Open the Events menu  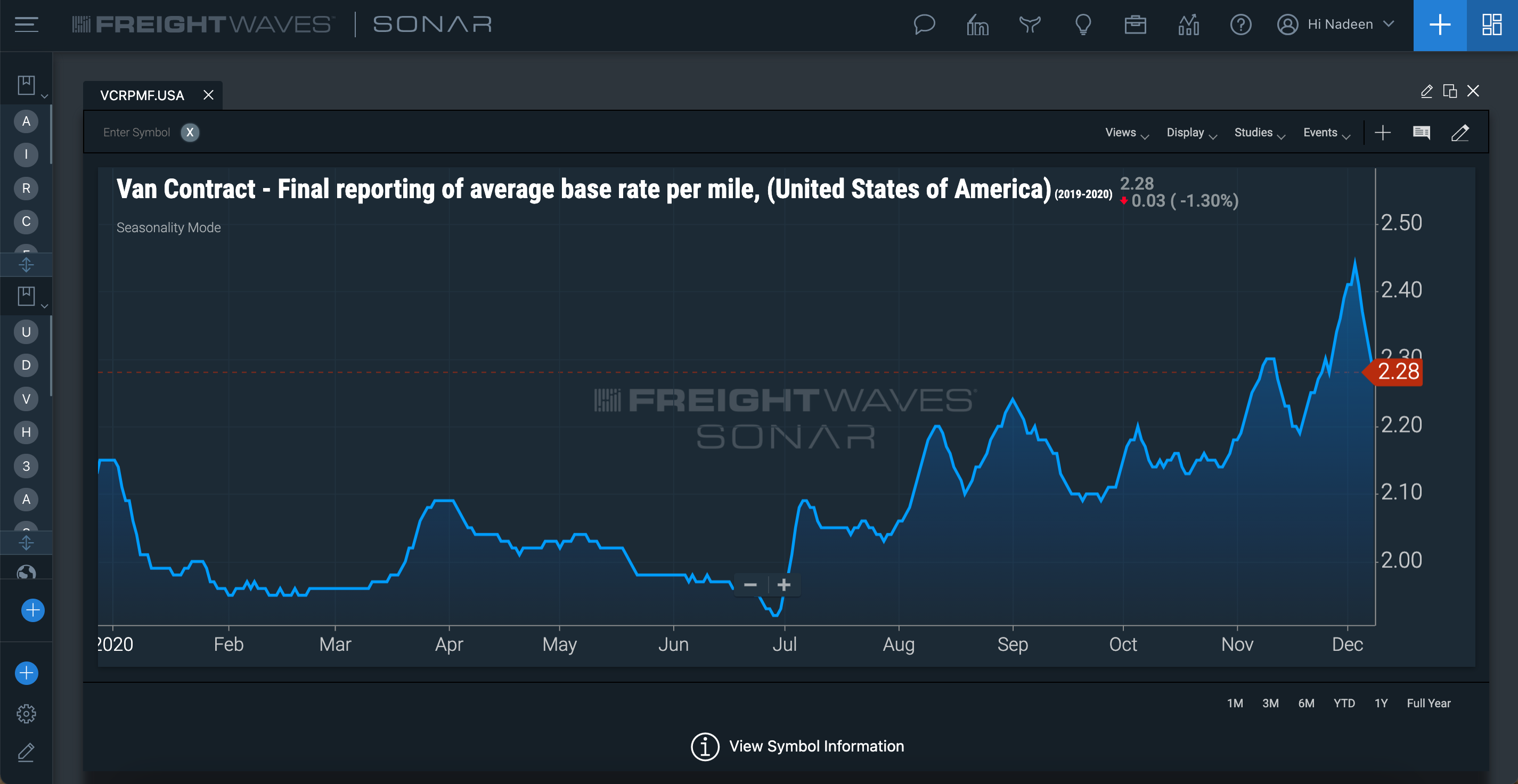(x=1326, y=133)
